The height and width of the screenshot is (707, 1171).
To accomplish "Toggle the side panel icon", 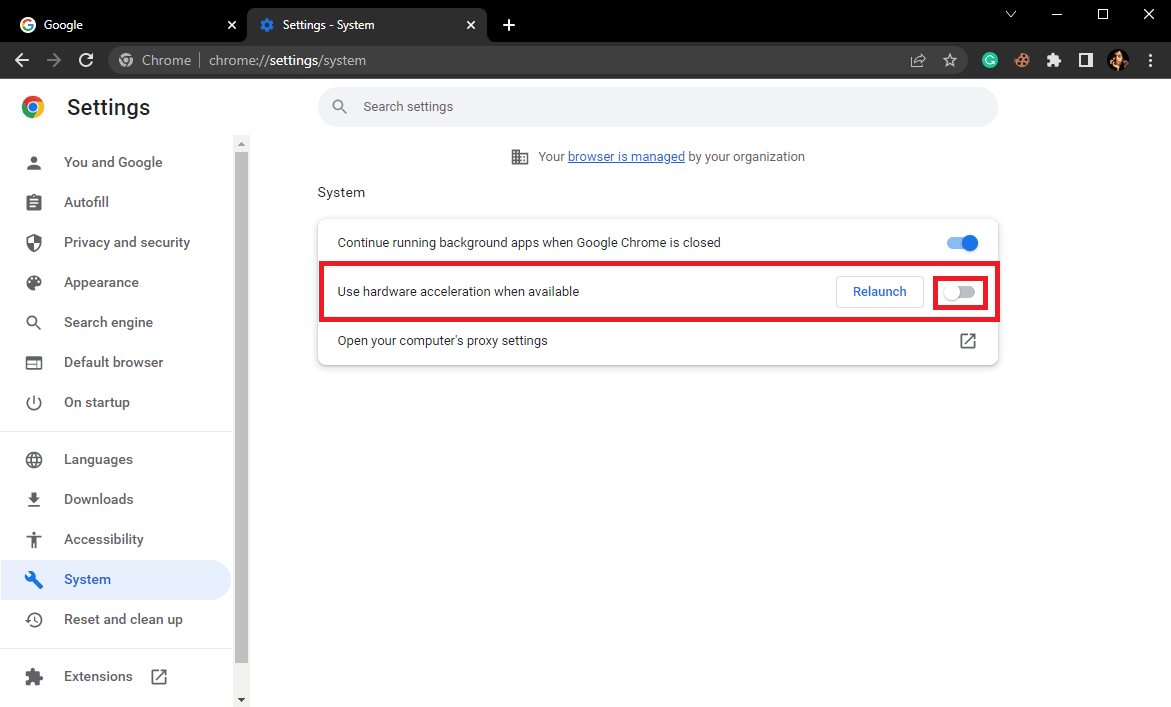I will click(1086, 60).
